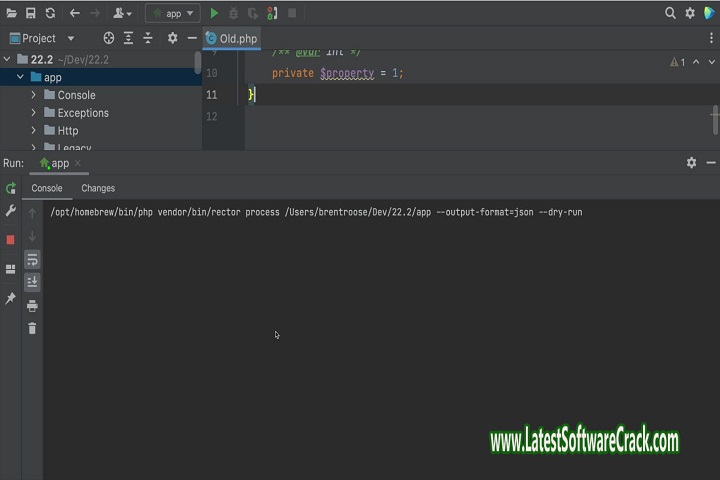Toggle scroll to end of console
720x480 pixels.
point(32,282)
